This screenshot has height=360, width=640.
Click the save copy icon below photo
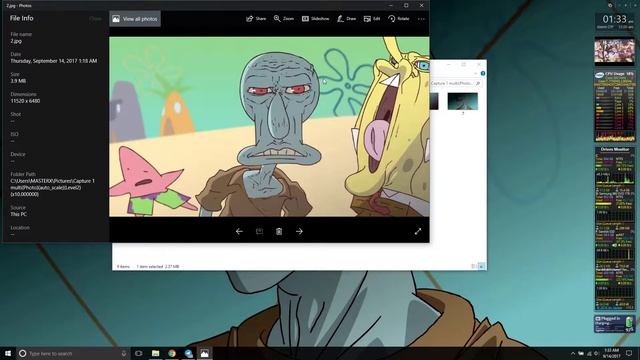tap(259, 231)
